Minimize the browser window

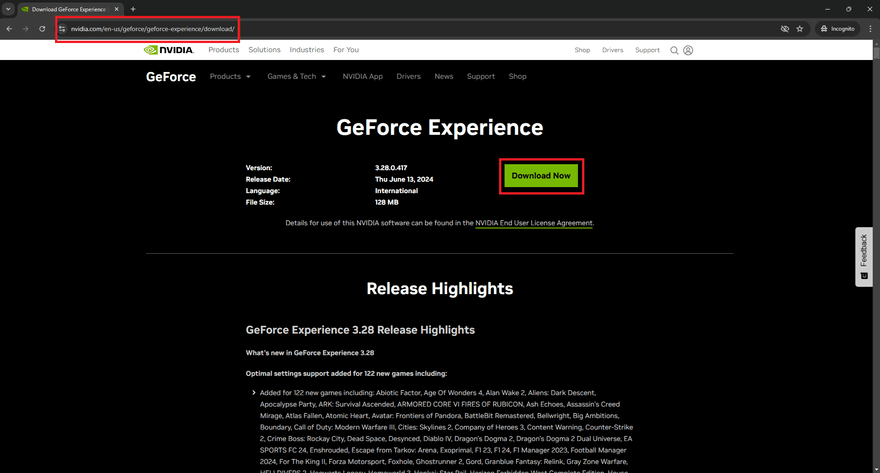point(827,9)
